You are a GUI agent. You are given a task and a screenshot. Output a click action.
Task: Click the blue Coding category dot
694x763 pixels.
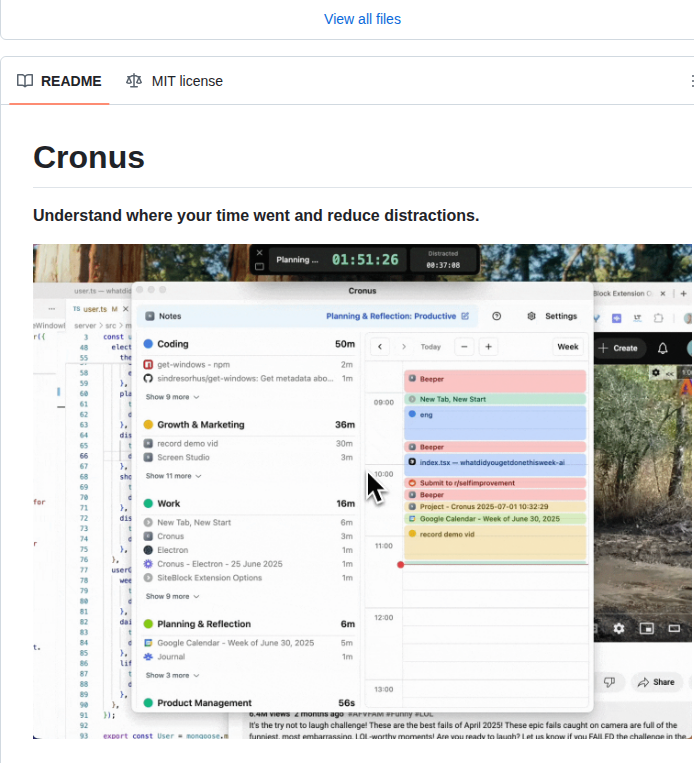pos(148,344)
